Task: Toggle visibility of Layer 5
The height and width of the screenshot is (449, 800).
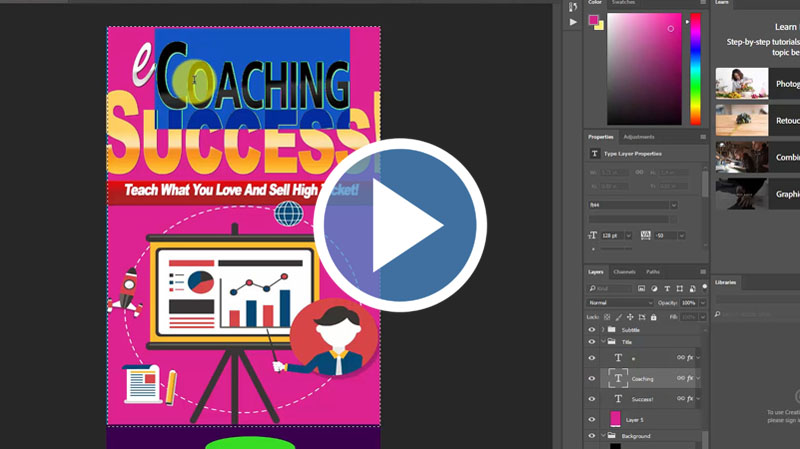Action: 591,420
